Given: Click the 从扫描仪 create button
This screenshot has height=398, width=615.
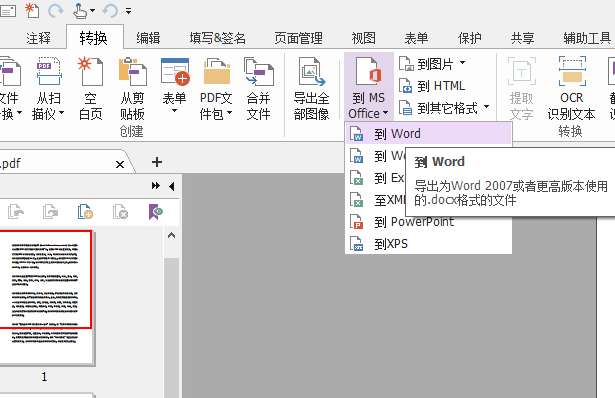Looking at the screenshot, I should [49, 89].
